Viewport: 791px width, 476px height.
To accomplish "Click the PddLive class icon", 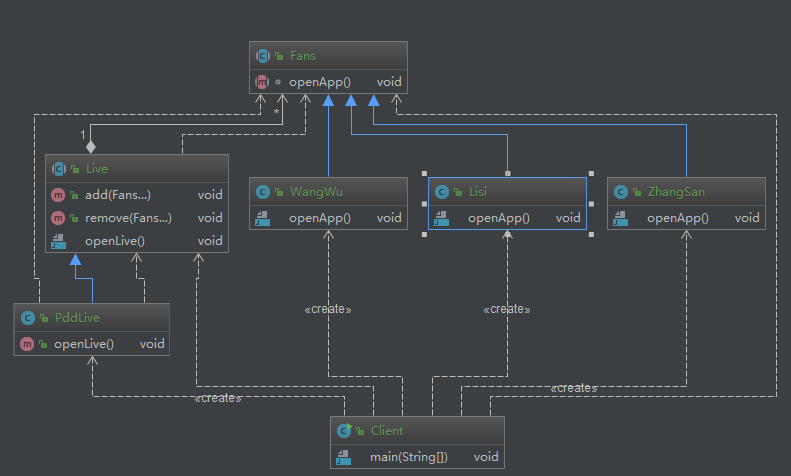I will point(28,318).
